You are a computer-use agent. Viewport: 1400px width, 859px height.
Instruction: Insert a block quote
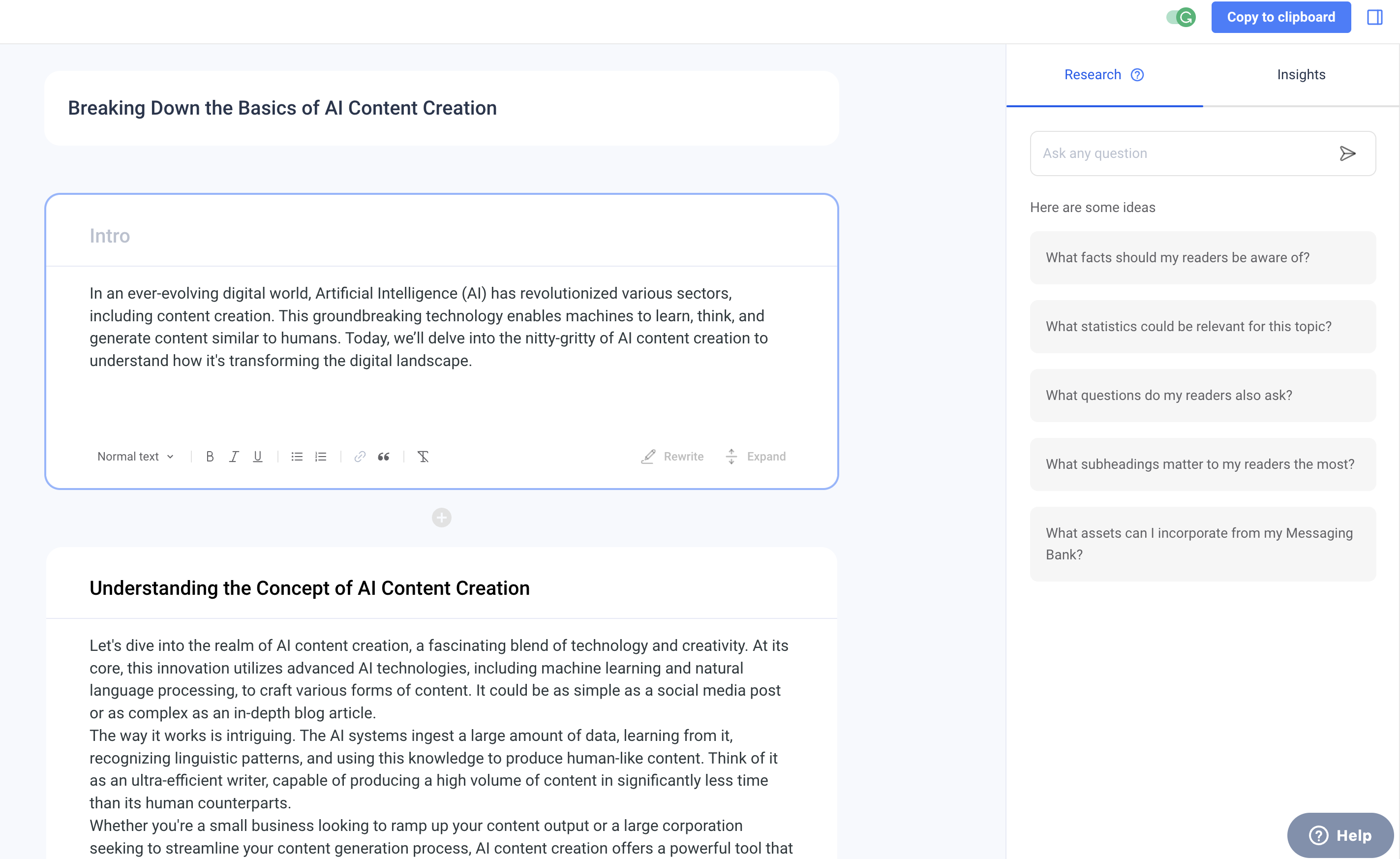[x=384, y=456]
